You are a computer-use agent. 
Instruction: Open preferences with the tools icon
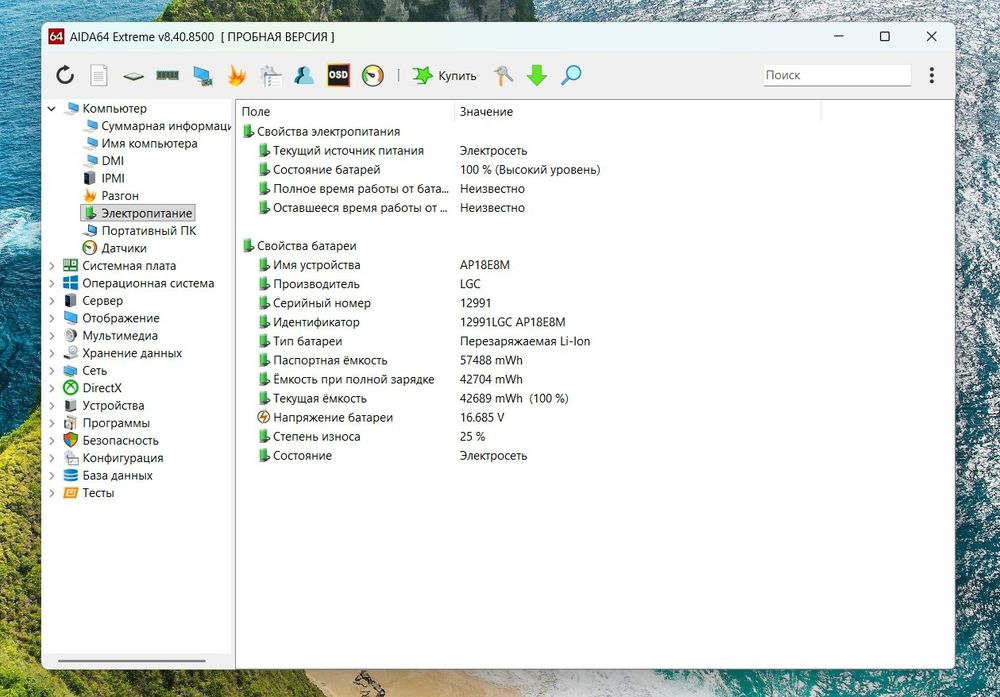[x=503, y=75]
